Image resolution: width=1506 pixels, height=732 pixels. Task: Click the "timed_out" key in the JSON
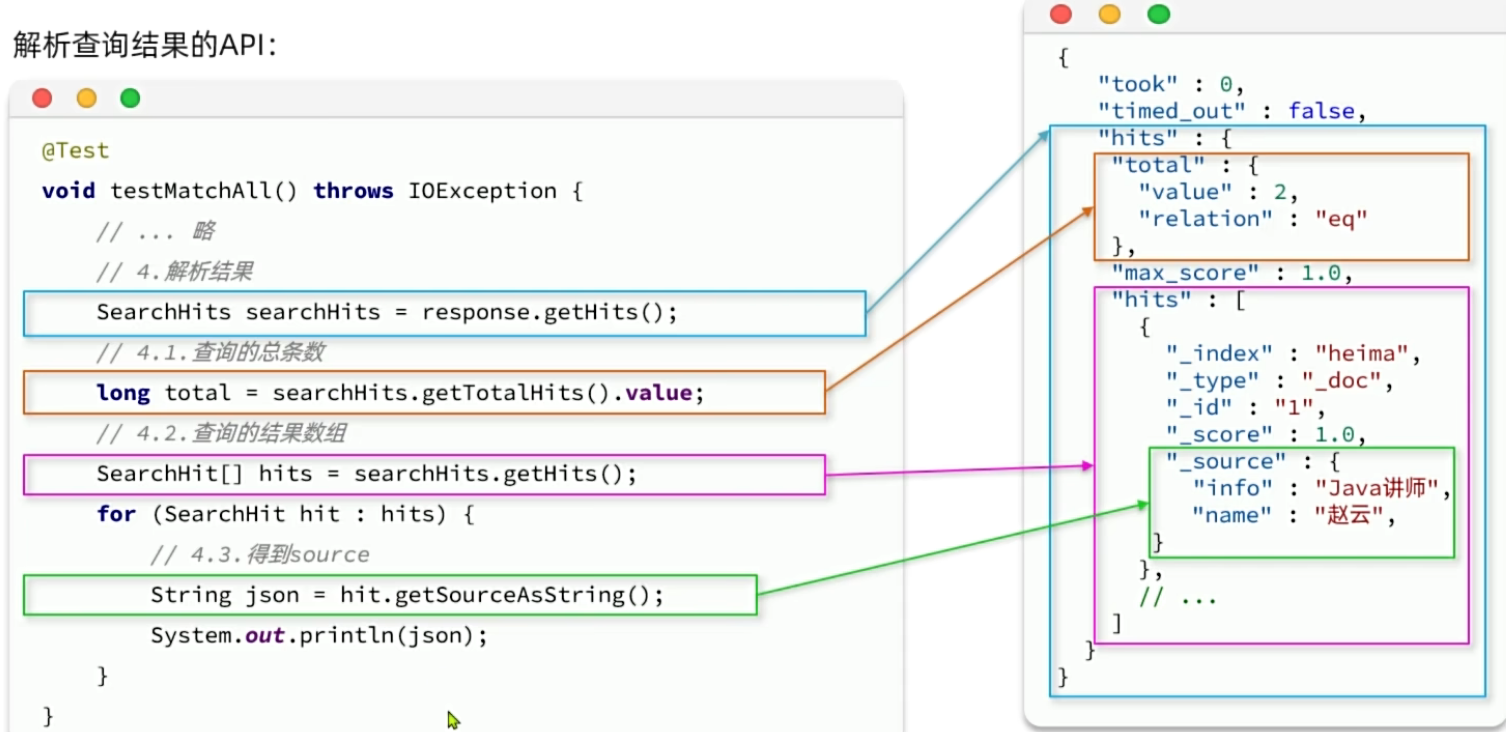click(x=1171, y=111)
